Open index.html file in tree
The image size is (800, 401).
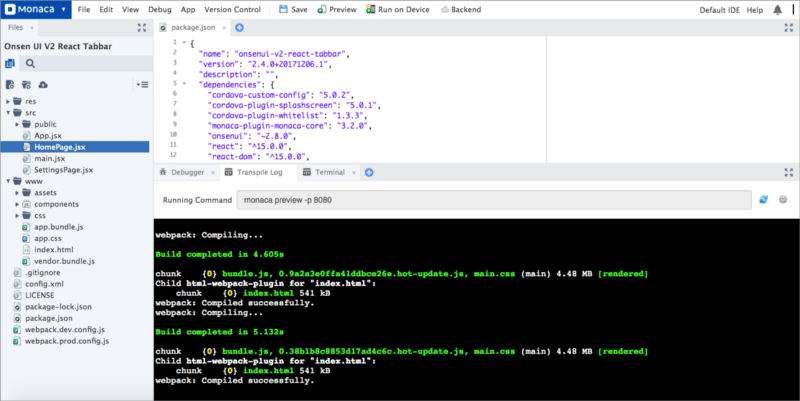(54, 249)
